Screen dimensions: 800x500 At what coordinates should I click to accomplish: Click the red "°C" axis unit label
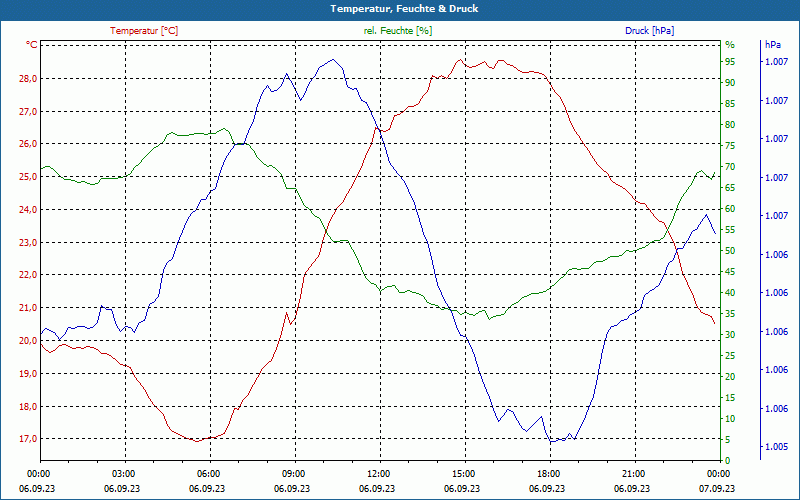coord(32,45)
